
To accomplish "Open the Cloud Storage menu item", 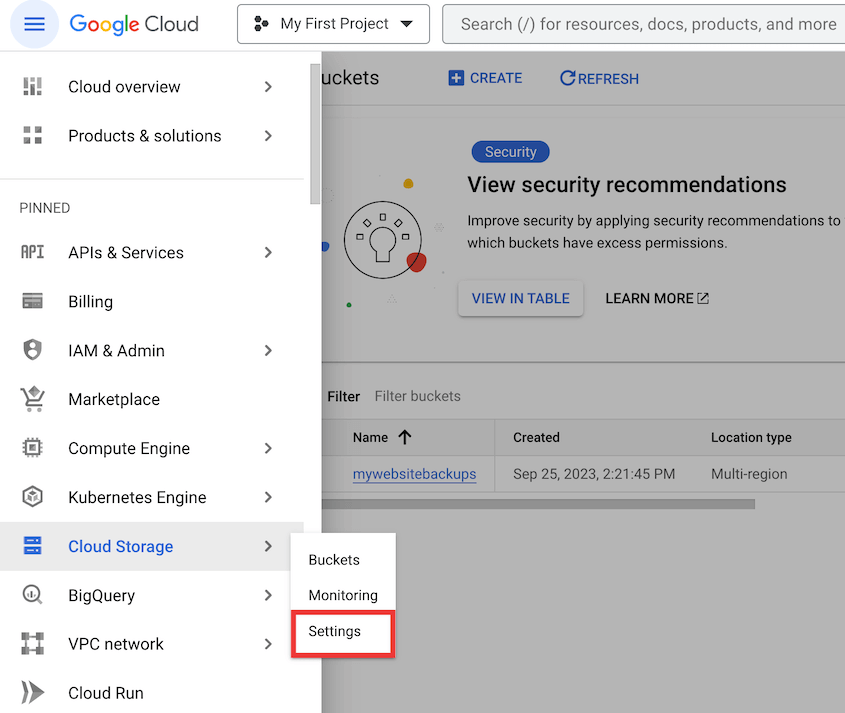I will pos(152,546).
